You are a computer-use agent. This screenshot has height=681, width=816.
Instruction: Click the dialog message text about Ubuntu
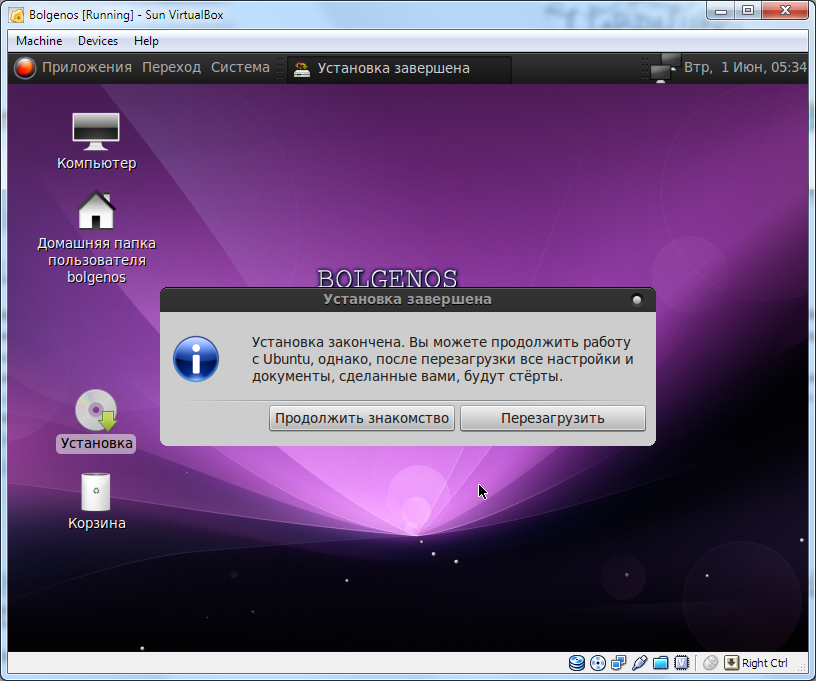coord(442,359)
